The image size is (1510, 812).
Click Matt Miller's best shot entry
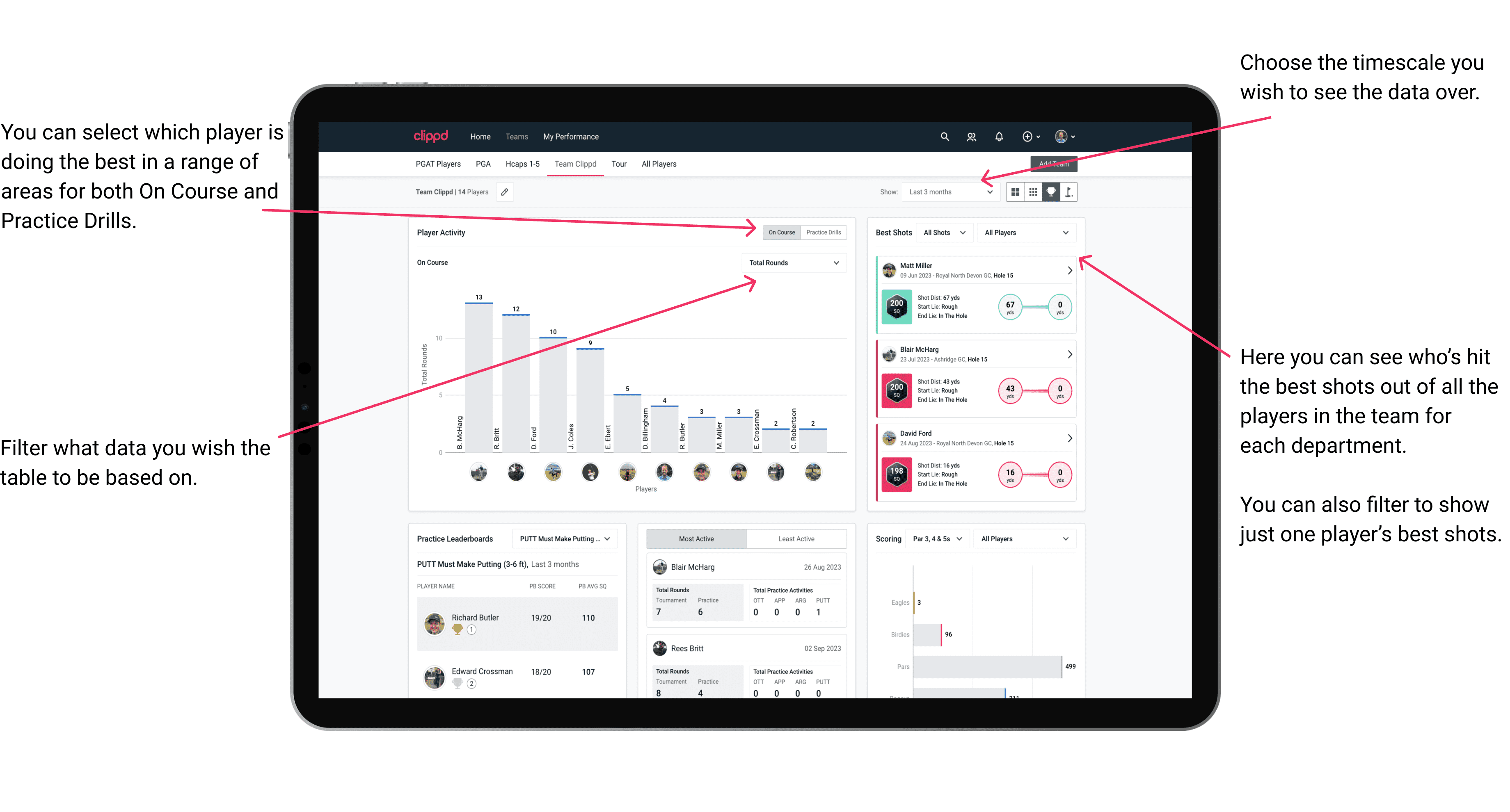[975, 295]
